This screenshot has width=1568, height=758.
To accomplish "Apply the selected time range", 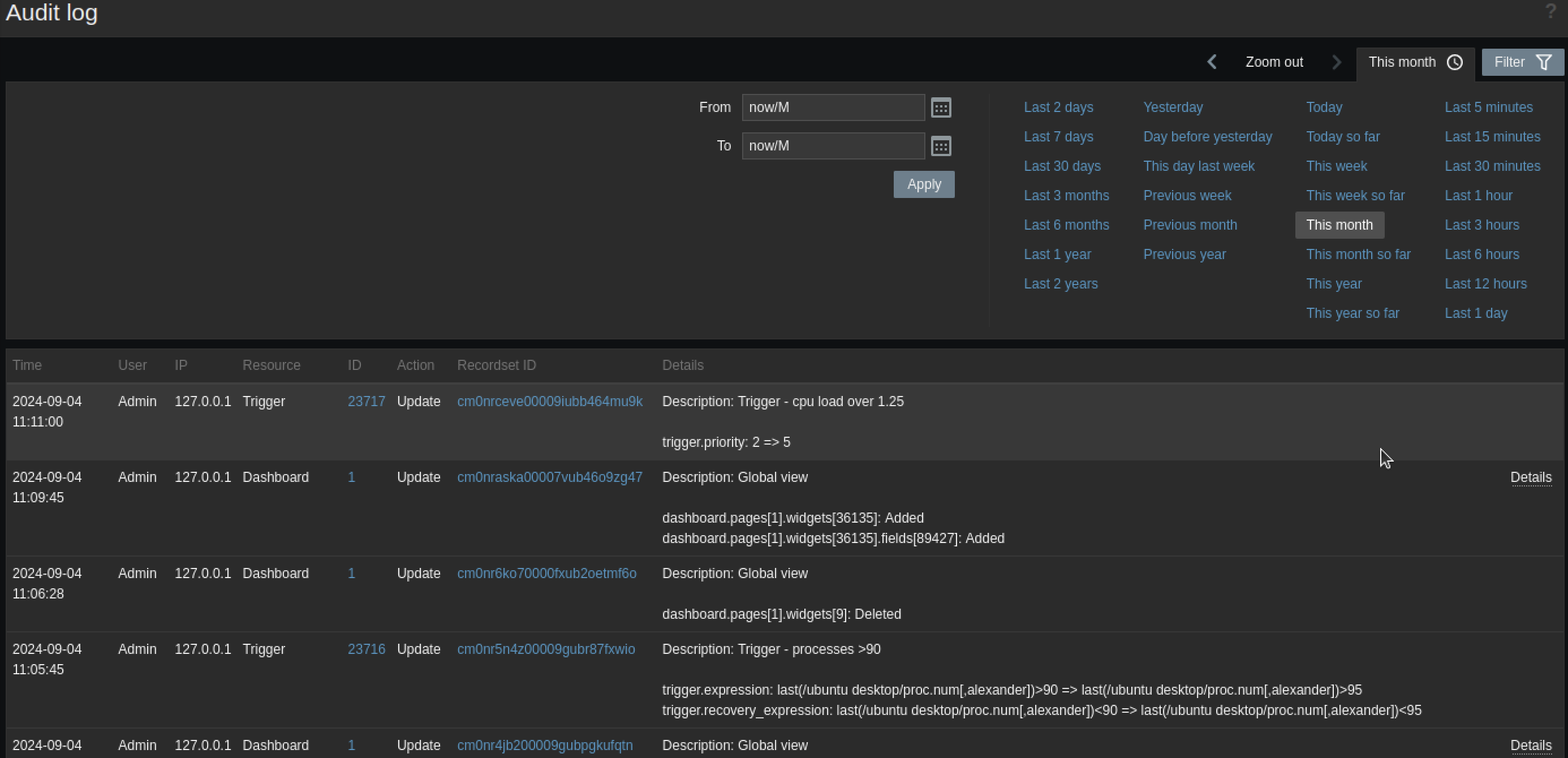I will [924, 184].
